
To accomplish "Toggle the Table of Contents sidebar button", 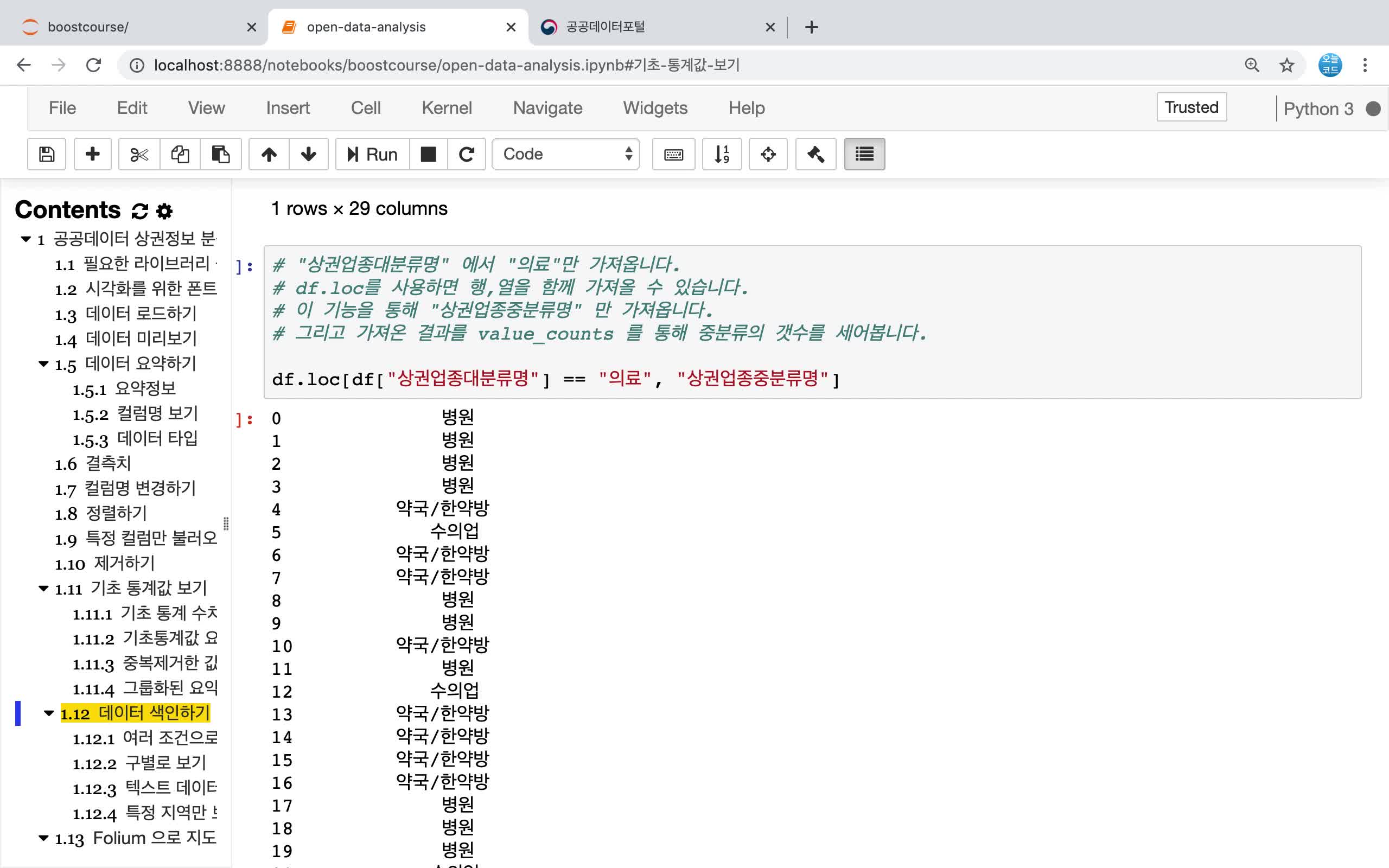I will click(864, 154).
